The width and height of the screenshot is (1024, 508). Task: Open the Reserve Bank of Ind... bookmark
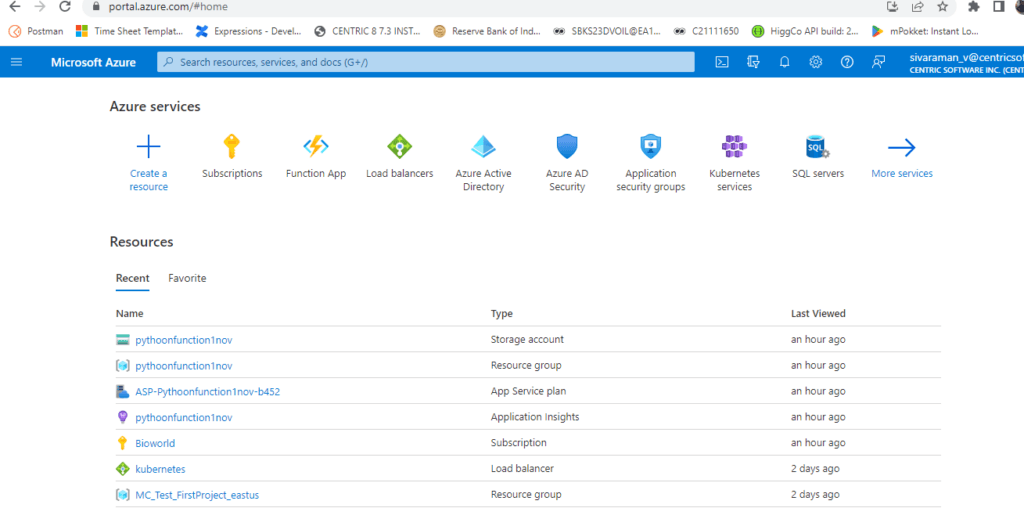tap(487, 31)
